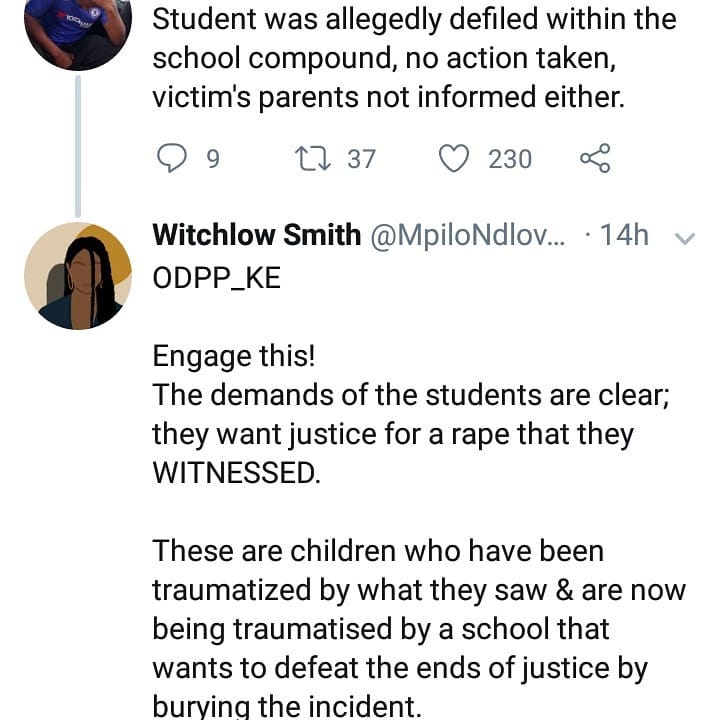Click the 14h timestamp

click(624, 236)
